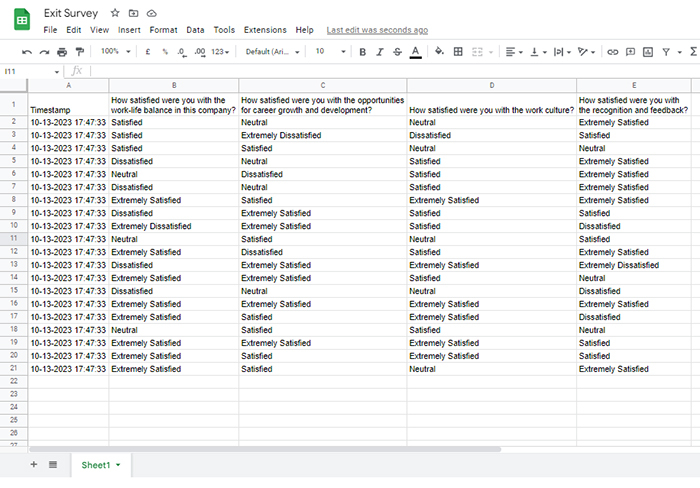This screenshot has height=488, width=700.
Task: Open the text color picker
Action: (416, 52)
